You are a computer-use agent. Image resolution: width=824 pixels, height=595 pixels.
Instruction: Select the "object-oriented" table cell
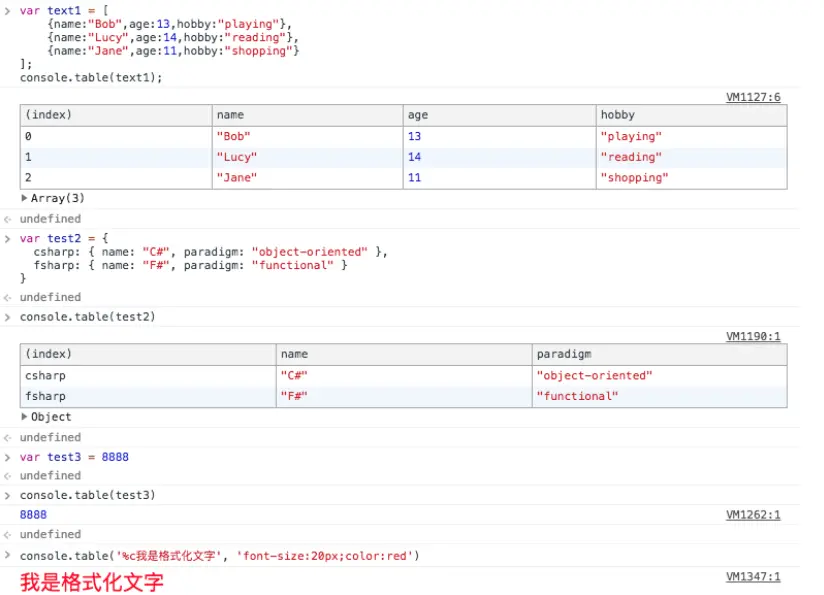(660, 376)
